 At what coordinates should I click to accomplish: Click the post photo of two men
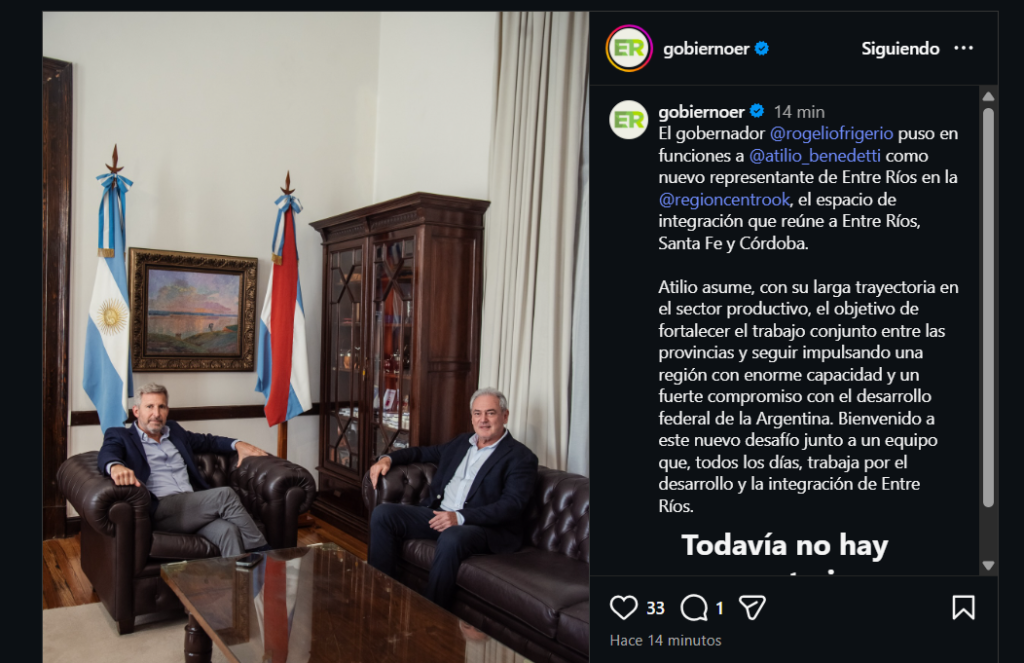pos(316,337)
